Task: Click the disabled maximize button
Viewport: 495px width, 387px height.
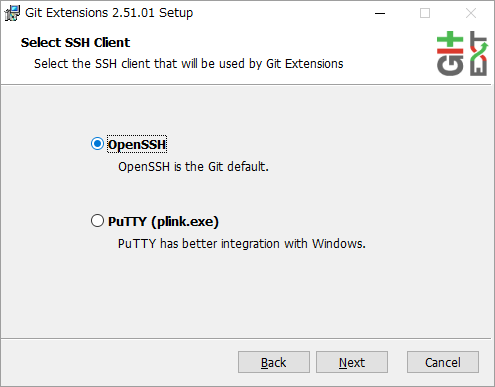Action: [x=425, y=13]
